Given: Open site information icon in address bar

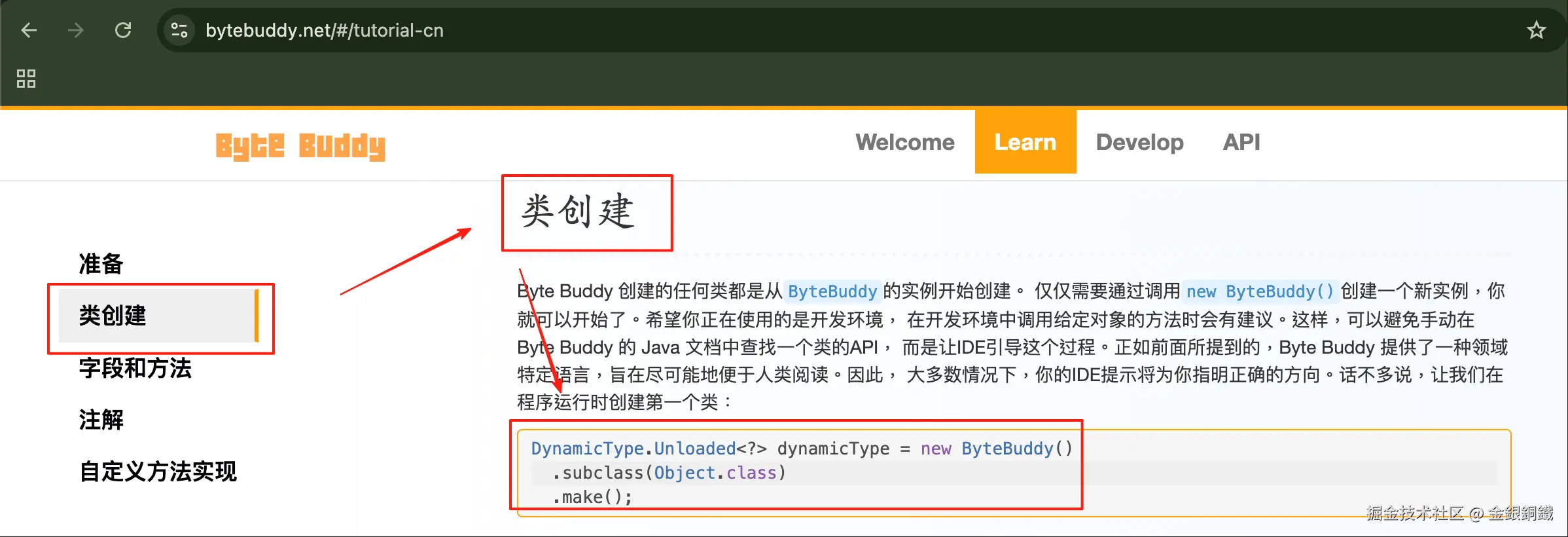Looking at the screenshot, I should point(179,30).
